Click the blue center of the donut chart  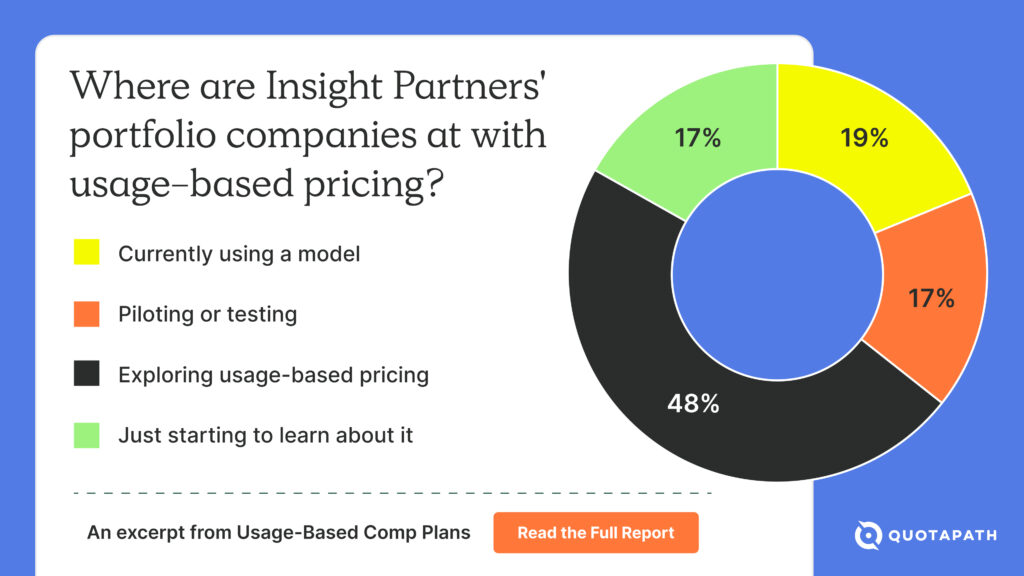click(777, 273)
